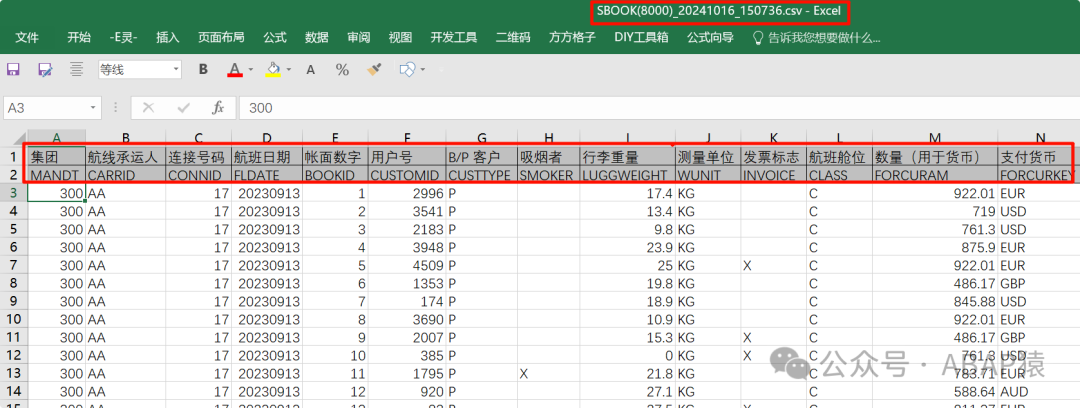Open the 等线 font name dropdown
Viewport: 1080px width, 408px height.
point(176,70)
